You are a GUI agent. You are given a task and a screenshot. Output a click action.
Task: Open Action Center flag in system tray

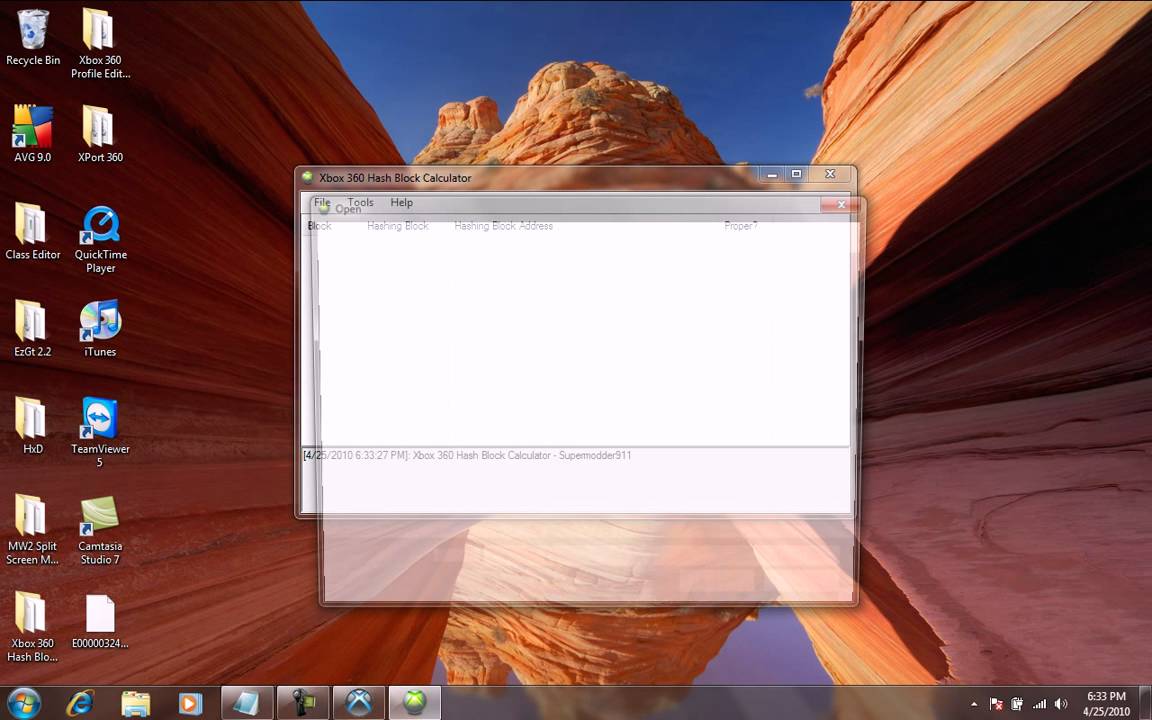pyautogui.click(x=996, y=704)
